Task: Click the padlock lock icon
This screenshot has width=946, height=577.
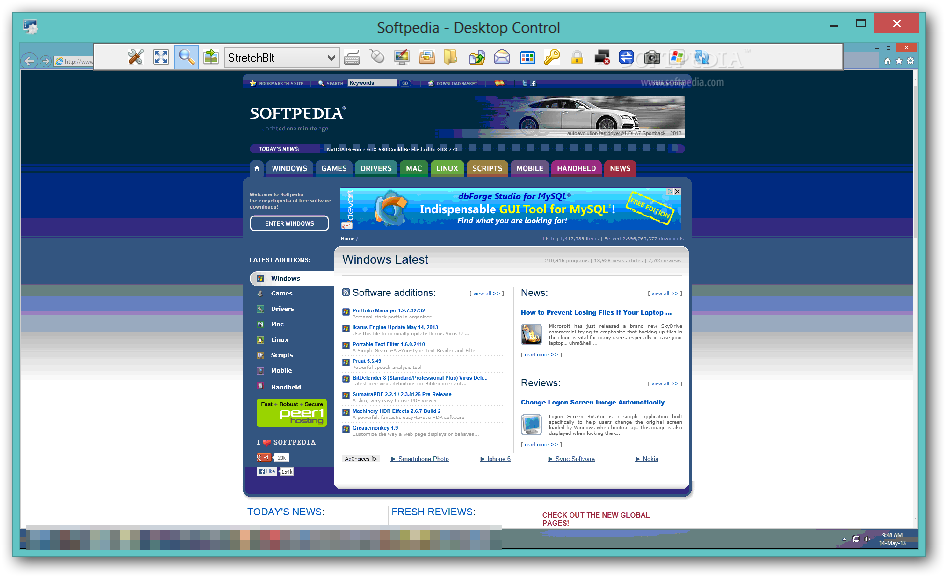Action: 577,57
